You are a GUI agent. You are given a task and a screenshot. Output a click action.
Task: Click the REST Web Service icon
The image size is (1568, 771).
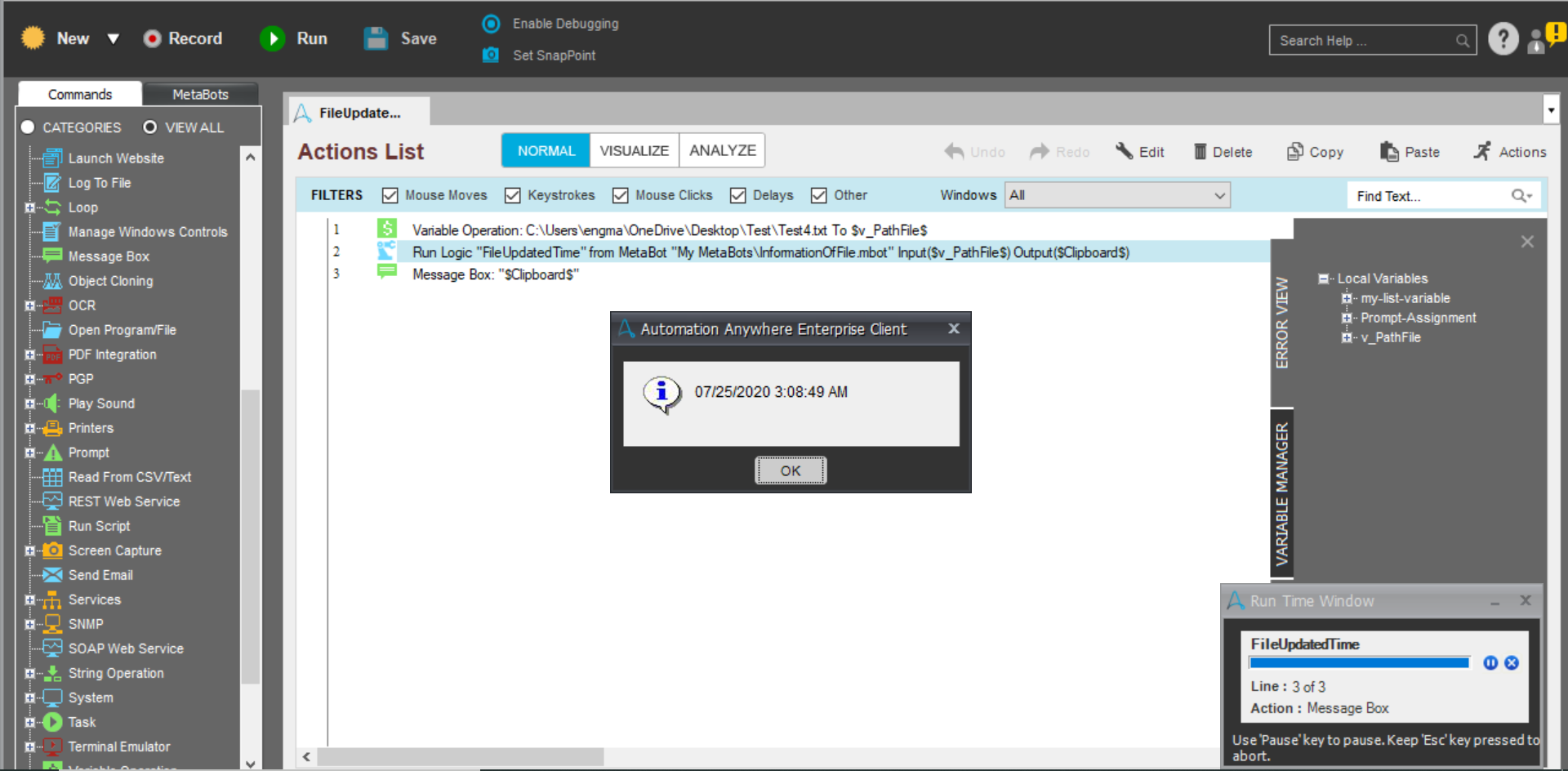pos(52,501)
